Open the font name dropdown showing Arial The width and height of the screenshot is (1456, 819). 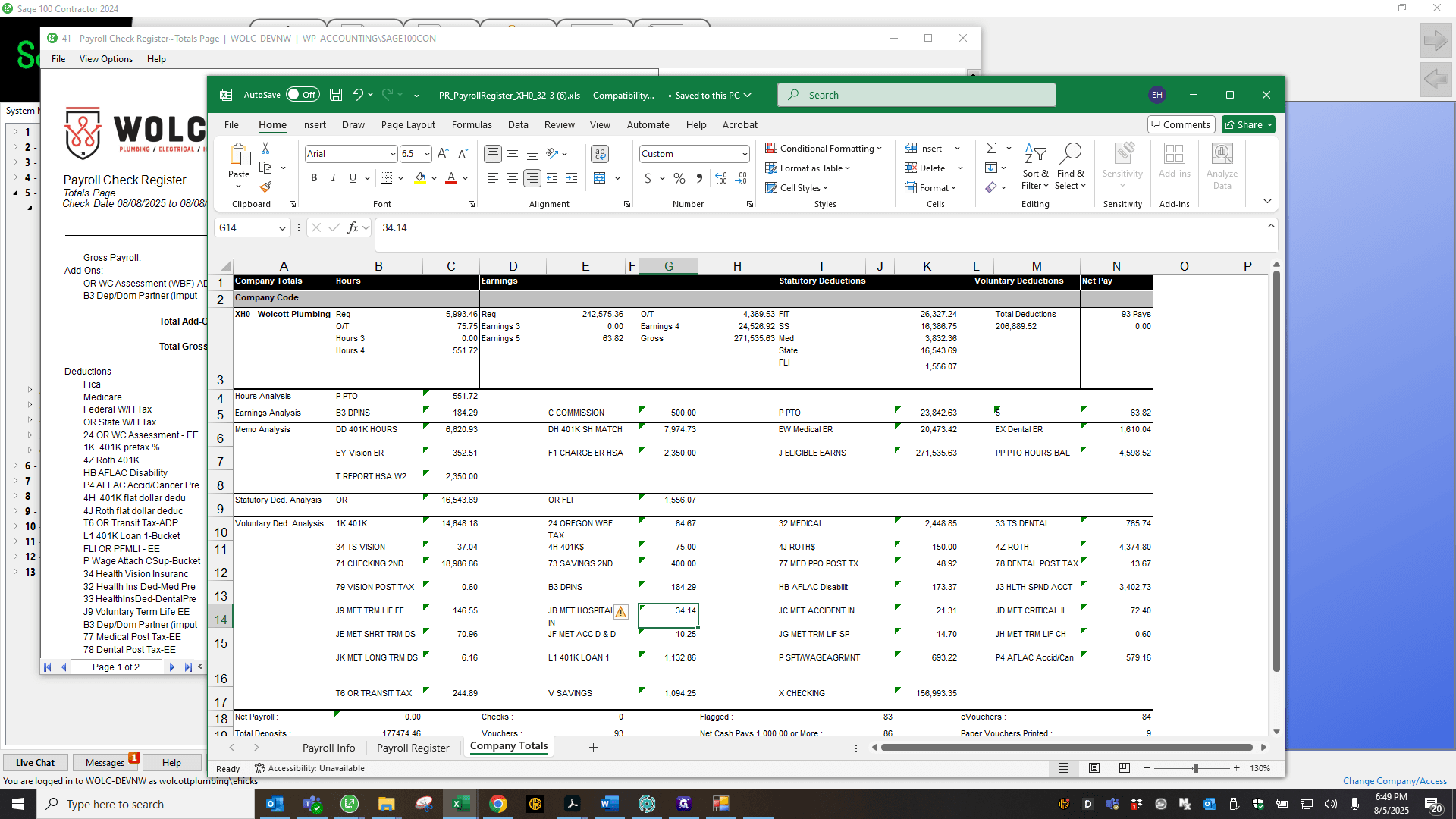pos(393,154)
